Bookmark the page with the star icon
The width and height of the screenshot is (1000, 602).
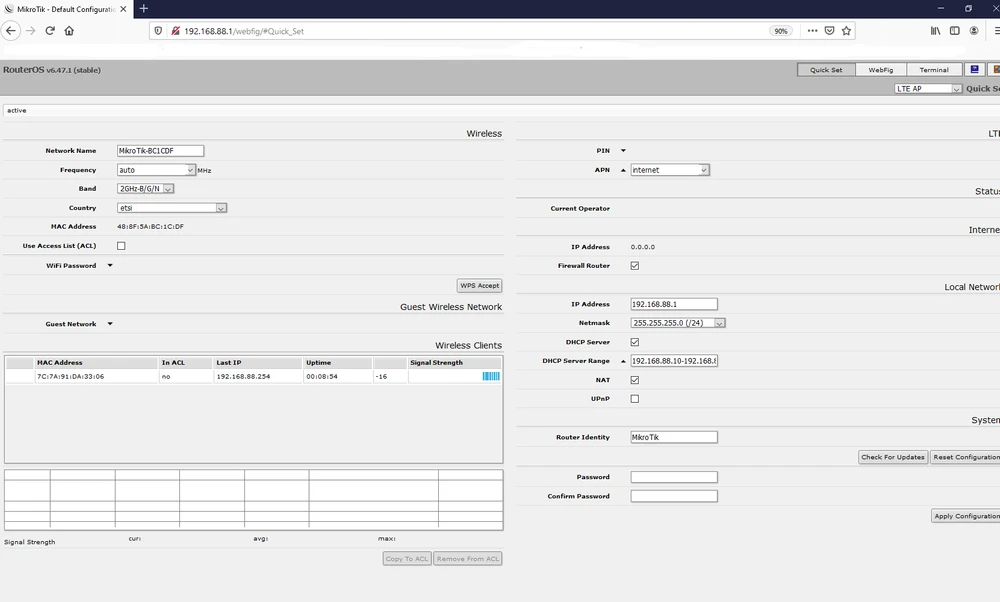[846, 30]
